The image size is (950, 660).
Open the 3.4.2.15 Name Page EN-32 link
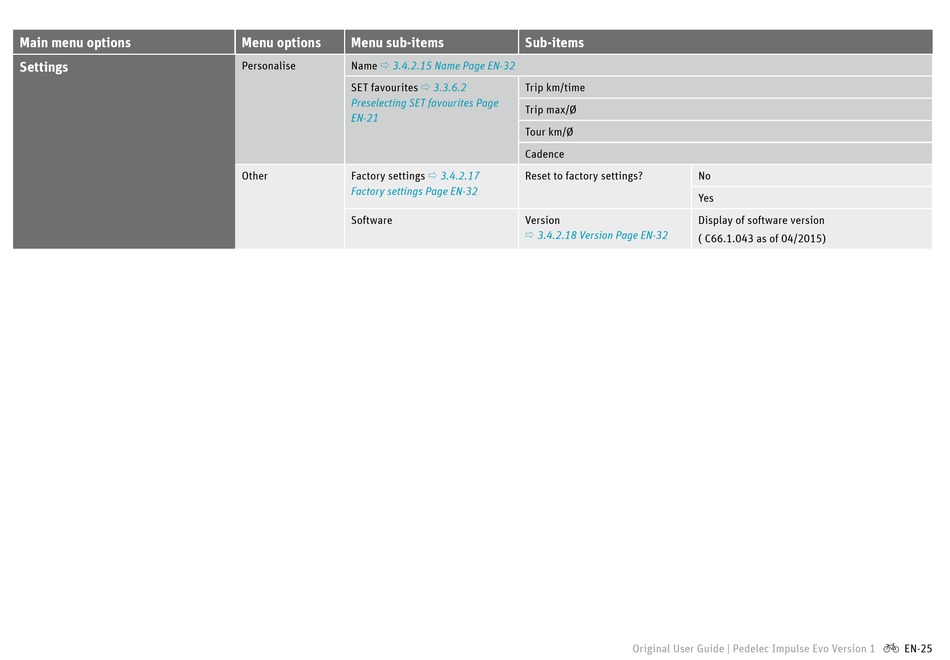[x=453, y=65]
